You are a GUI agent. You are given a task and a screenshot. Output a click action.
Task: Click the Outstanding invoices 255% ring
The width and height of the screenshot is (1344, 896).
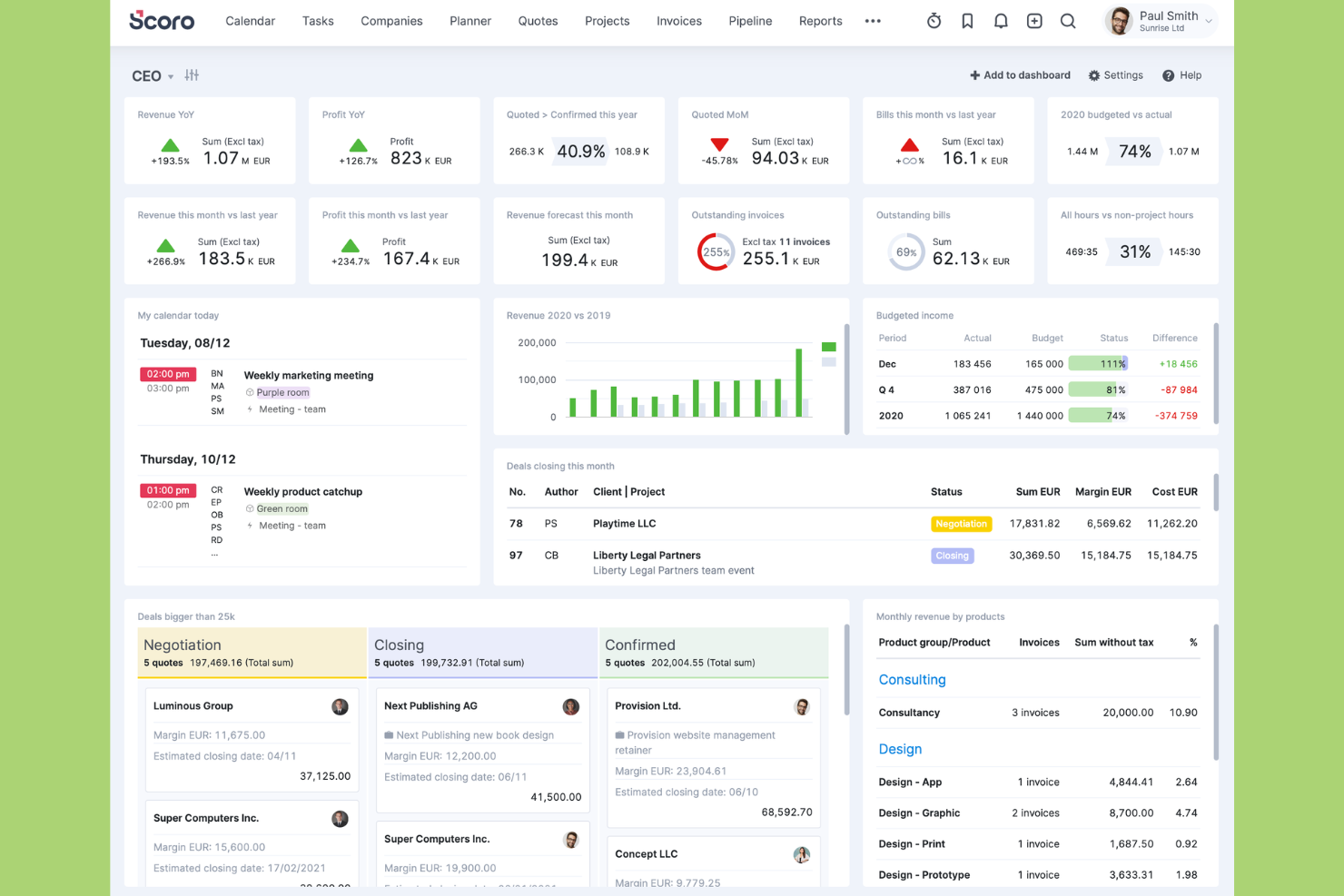[716, 252]
